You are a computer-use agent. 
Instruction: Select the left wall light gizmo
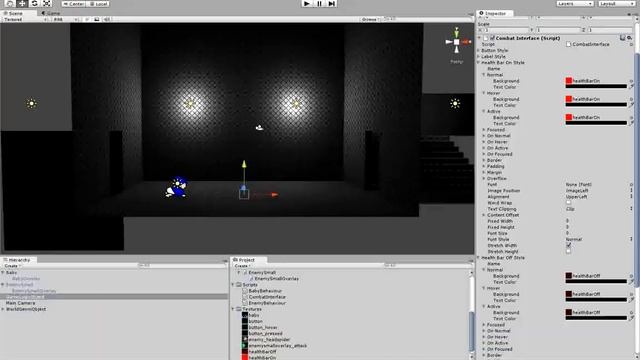pyautogui.click(x=189, y=104)
